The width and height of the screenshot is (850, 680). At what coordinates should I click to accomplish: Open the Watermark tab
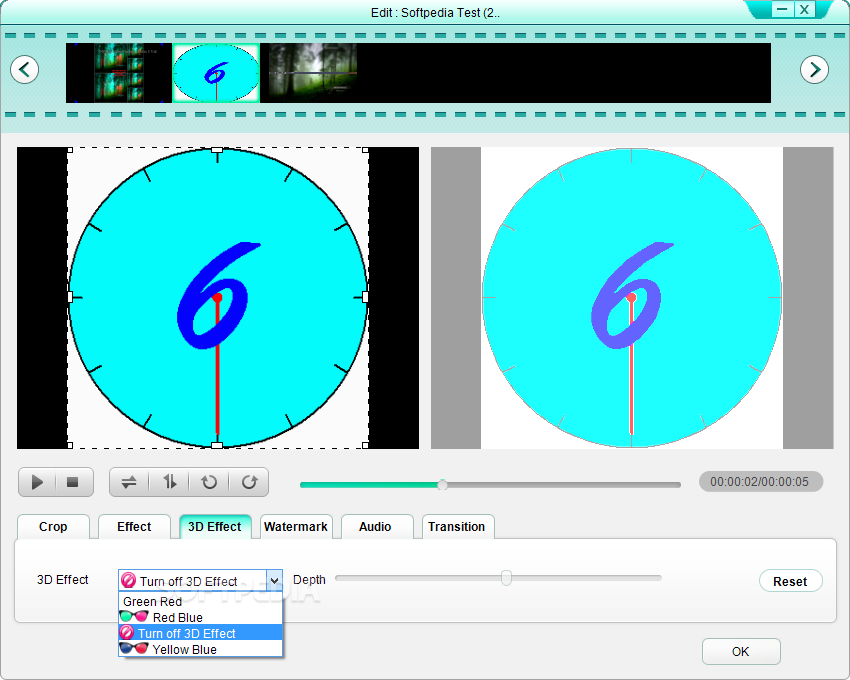(x=295, y=527)
